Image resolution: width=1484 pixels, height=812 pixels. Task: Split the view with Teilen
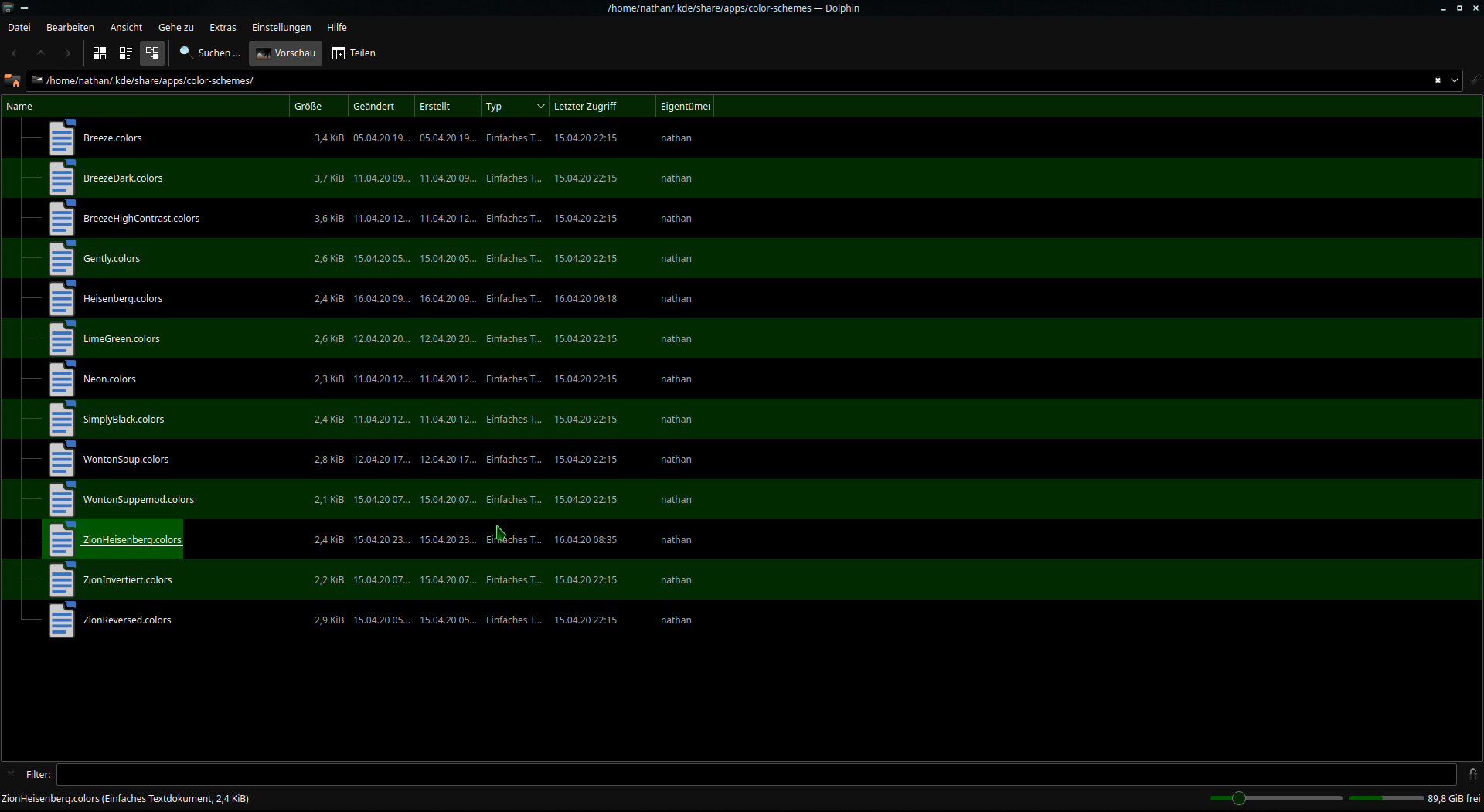(353, 53)
